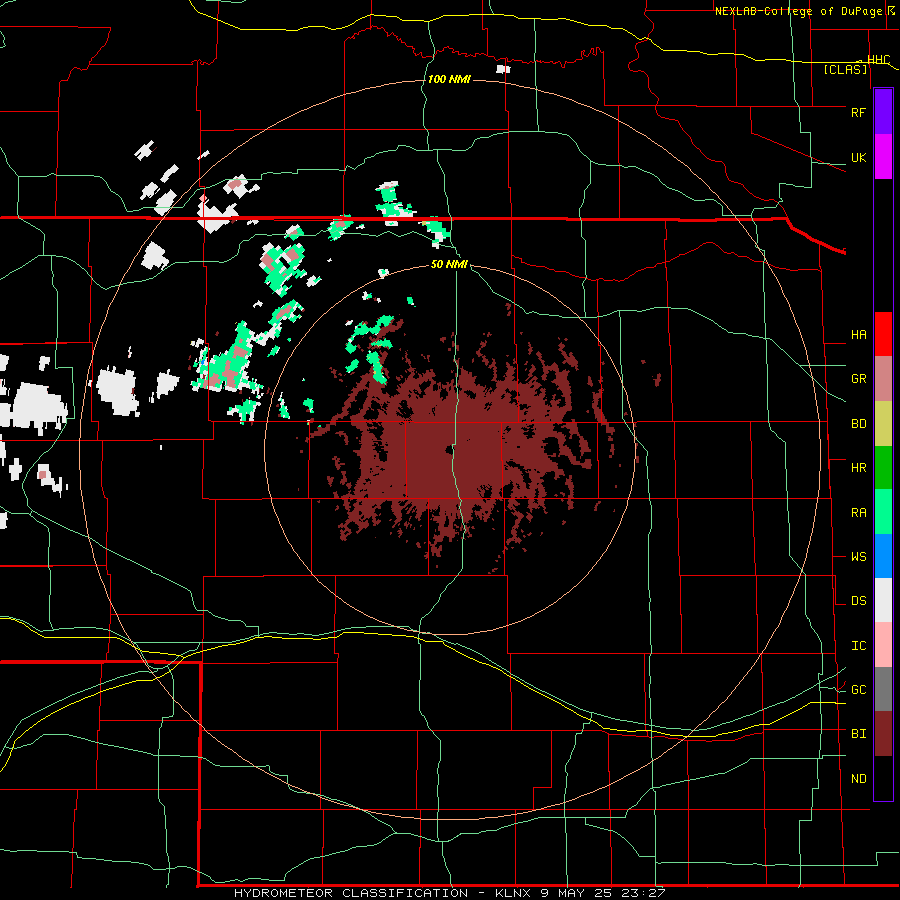Click the 'WS' legend label
The width and height of the screenshot is (900, 900).
point(858,557)
